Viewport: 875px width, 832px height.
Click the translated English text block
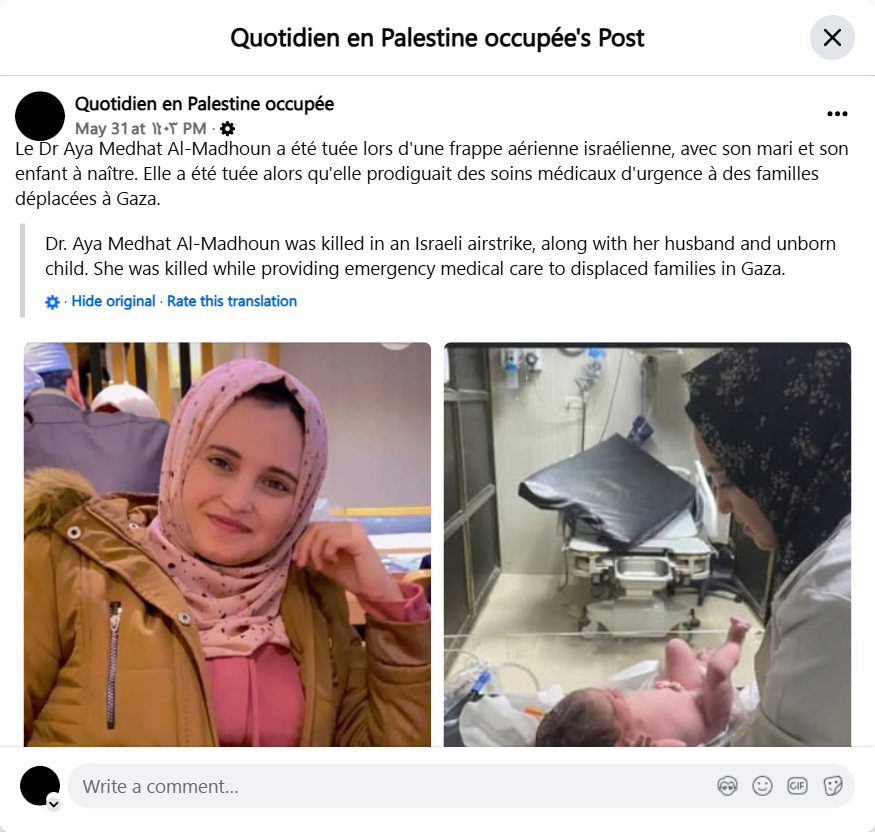coord(440,256)
